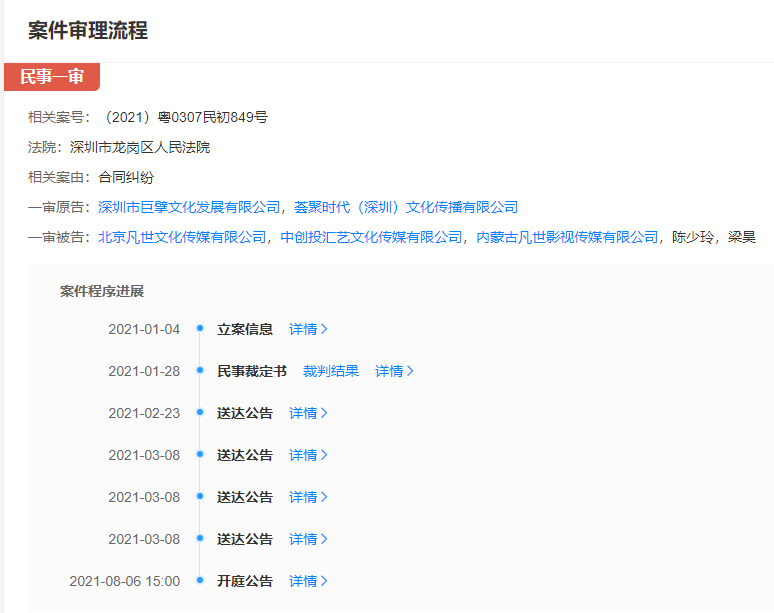774x613 pixels.
Task: Click the 开庭公告 event title
Action: (x=244, y=581)
